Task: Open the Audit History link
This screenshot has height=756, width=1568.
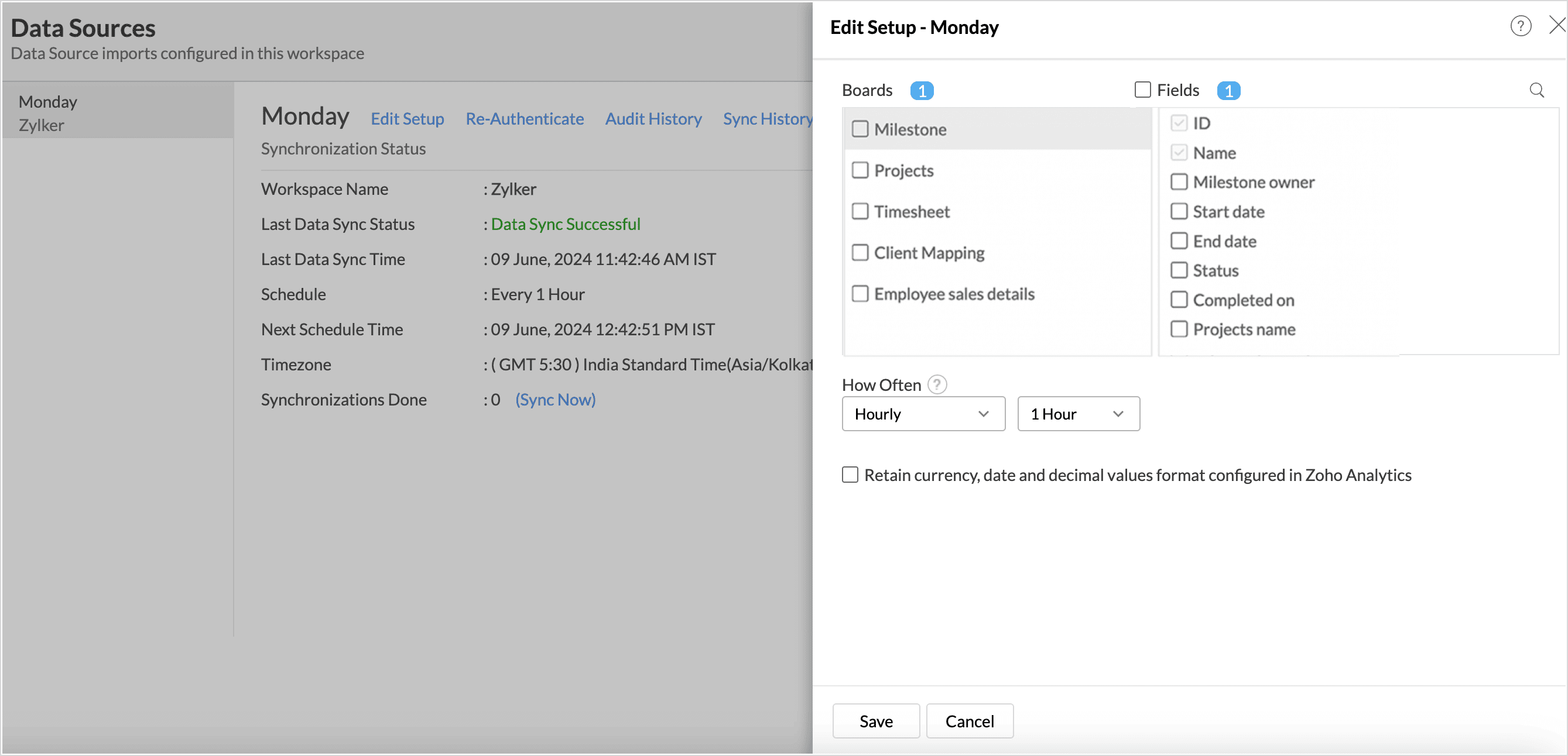Action: point(653,119)
